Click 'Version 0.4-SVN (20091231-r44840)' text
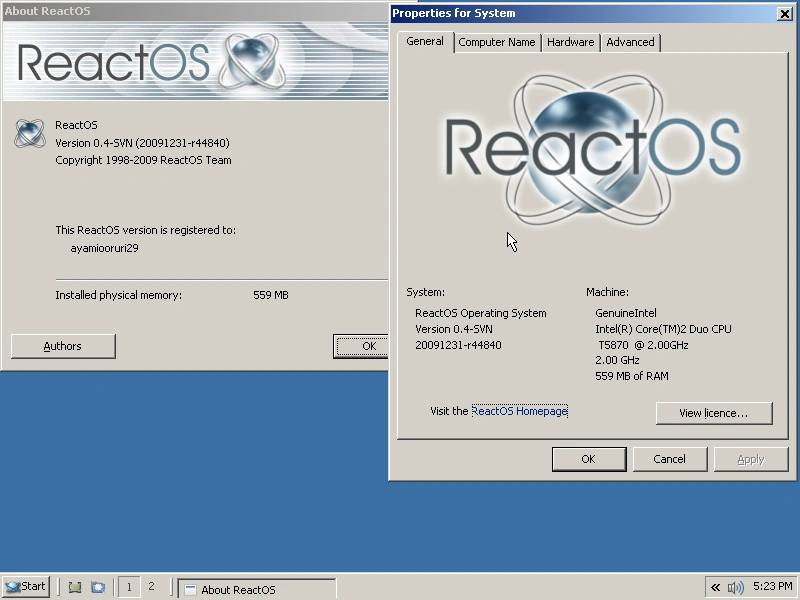The image size is (800, 600). (142, 143)
